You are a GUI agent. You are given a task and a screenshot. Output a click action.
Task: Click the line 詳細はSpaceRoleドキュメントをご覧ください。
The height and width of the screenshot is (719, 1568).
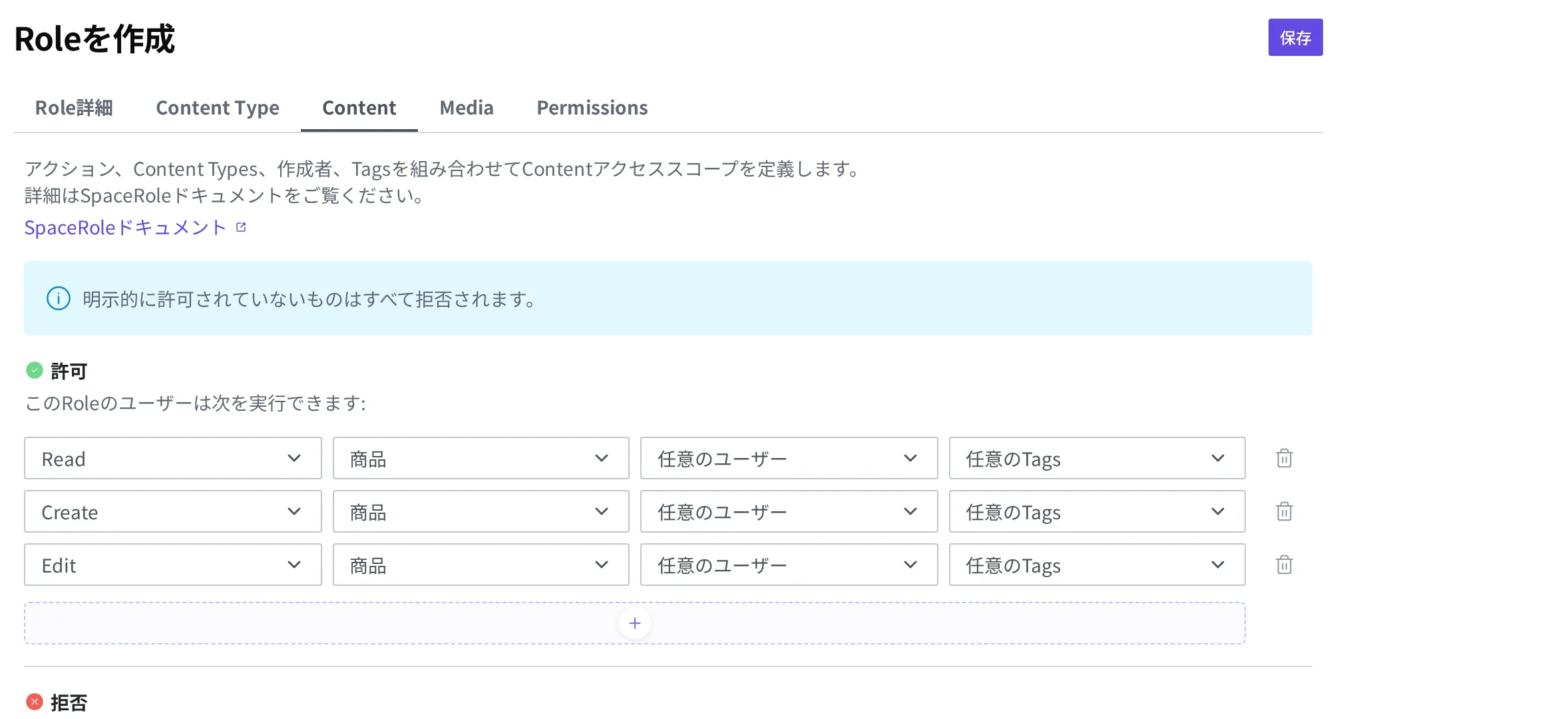tap(225, 196)
